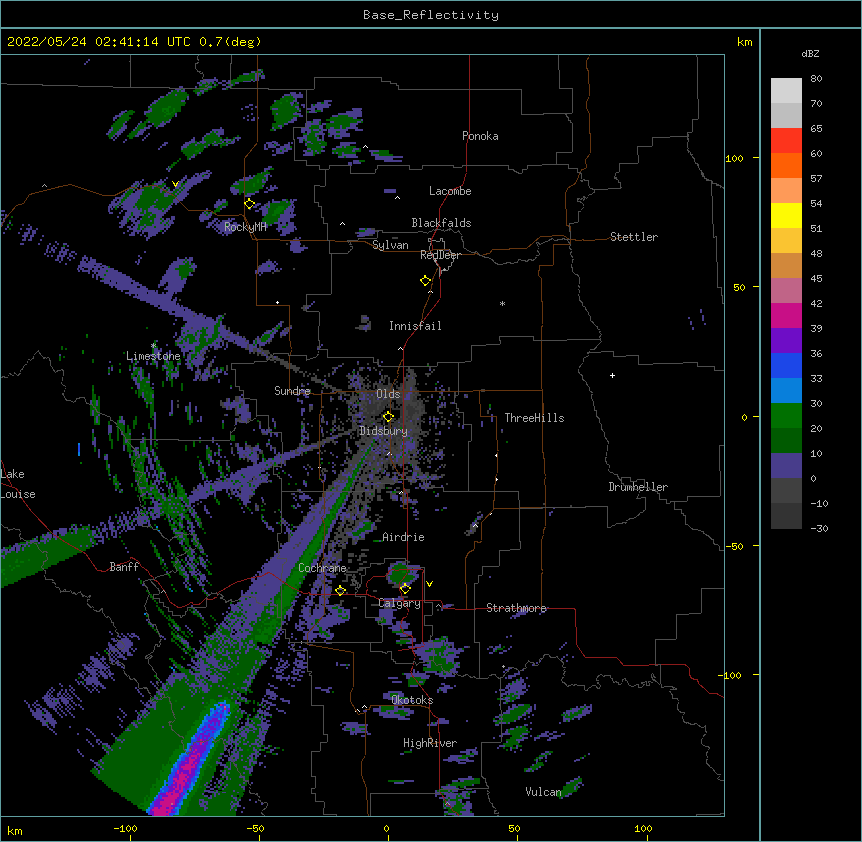Click the RockyMH town label

(x=245, y=227)
